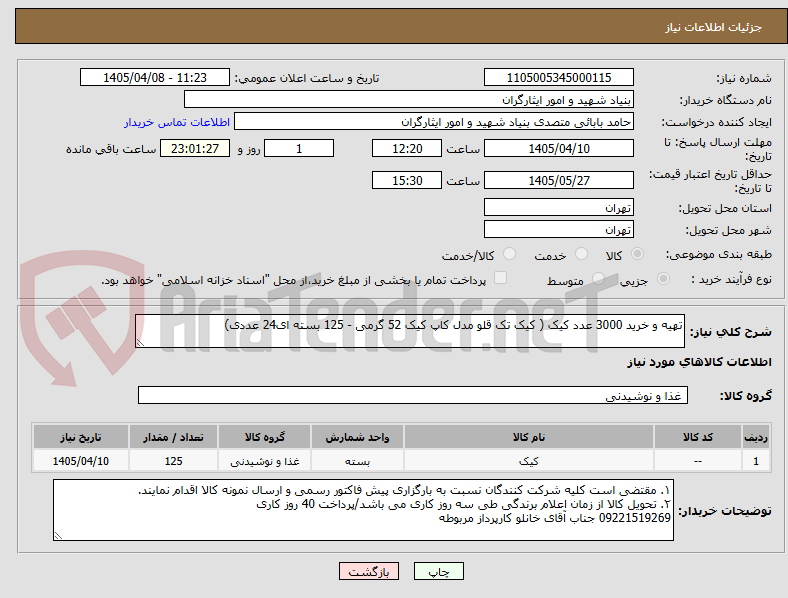The image size is (788, 598).
Task: Click the بازگشت back button
Action: (369, 571)
